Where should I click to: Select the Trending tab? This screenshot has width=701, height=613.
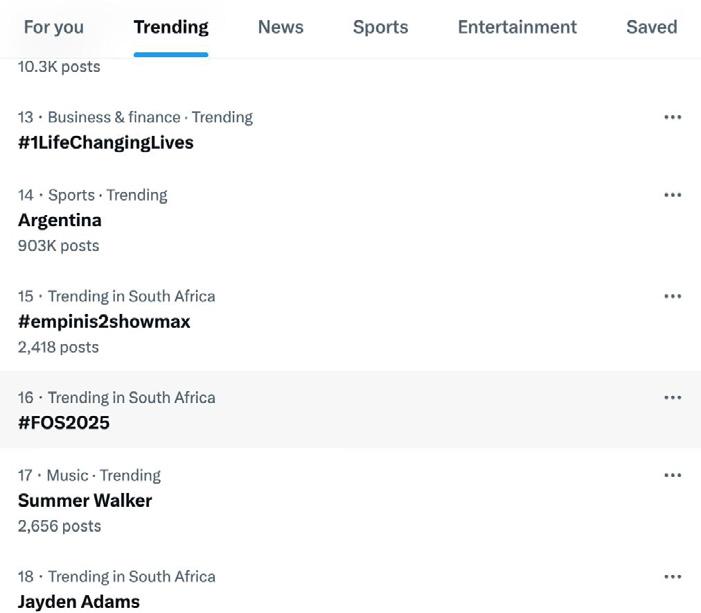pyautogui.click(x=171, y=27)
